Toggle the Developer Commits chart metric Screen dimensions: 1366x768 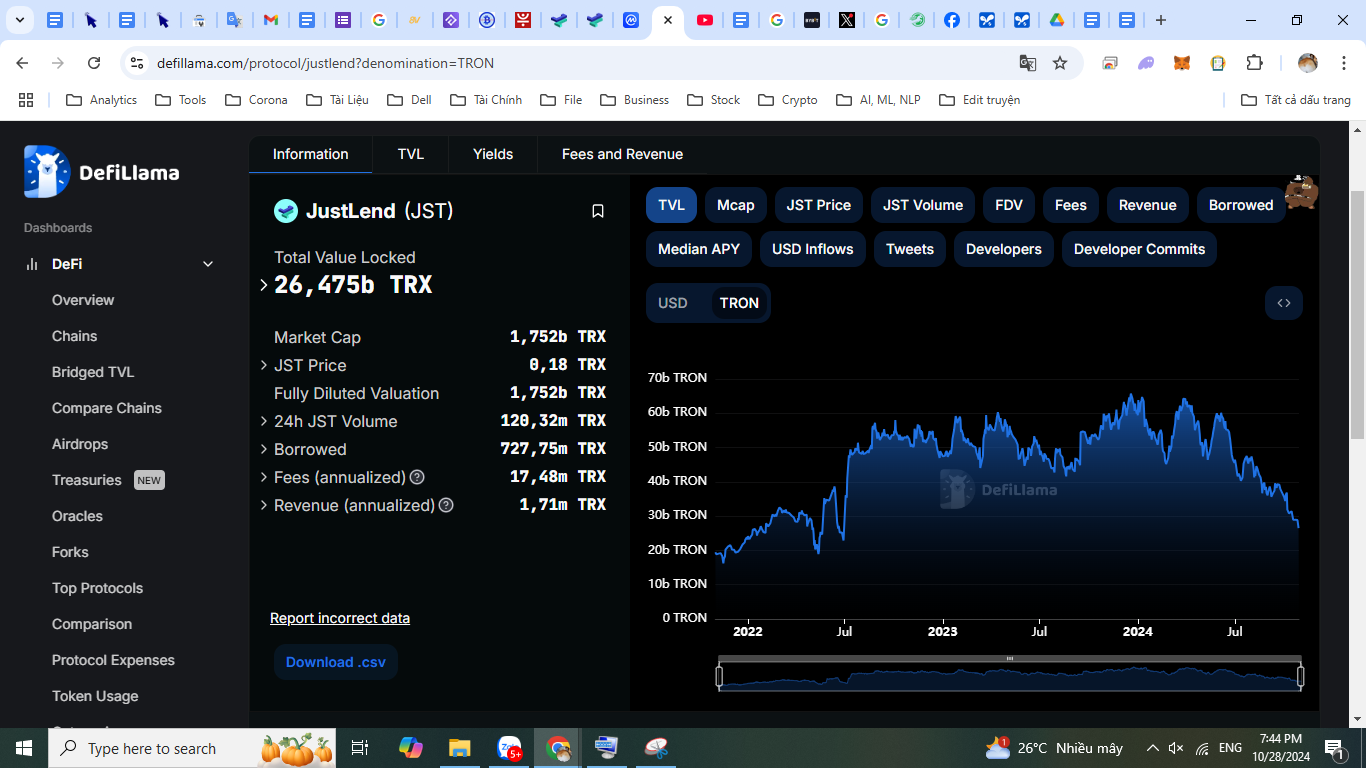1139,249
